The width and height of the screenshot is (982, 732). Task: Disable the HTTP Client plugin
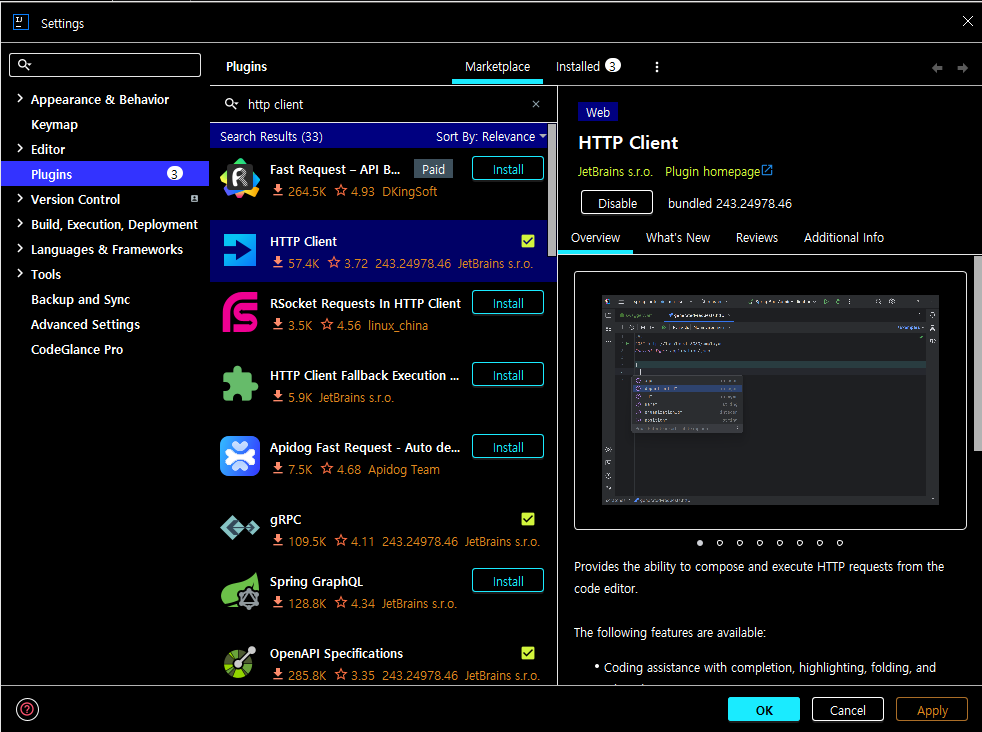point(617,203)
